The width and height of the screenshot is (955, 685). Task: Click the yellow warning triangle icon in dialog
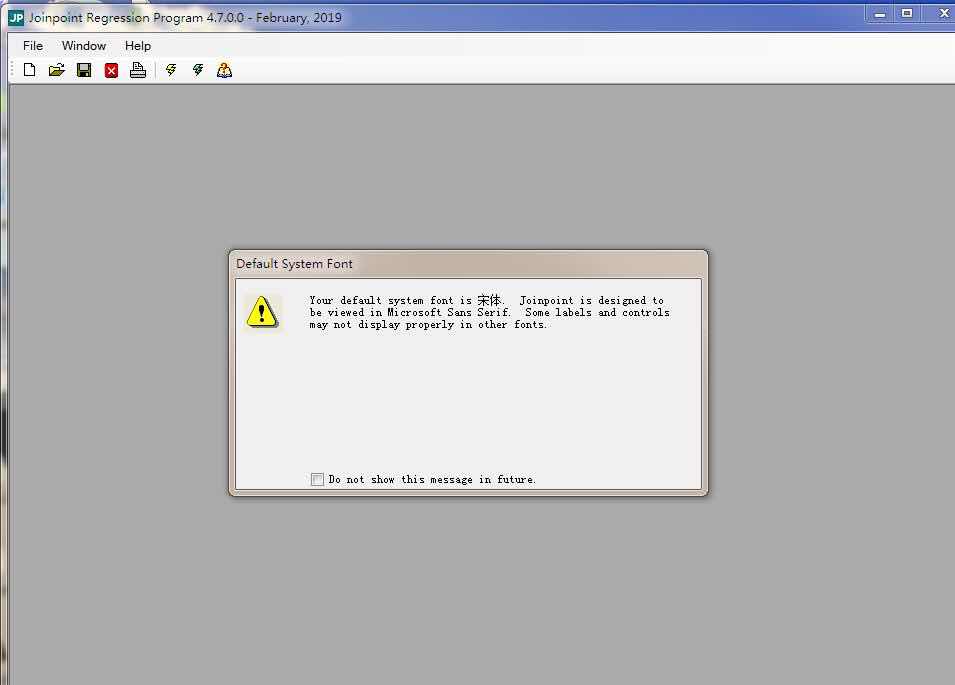[x=262, y=312]
